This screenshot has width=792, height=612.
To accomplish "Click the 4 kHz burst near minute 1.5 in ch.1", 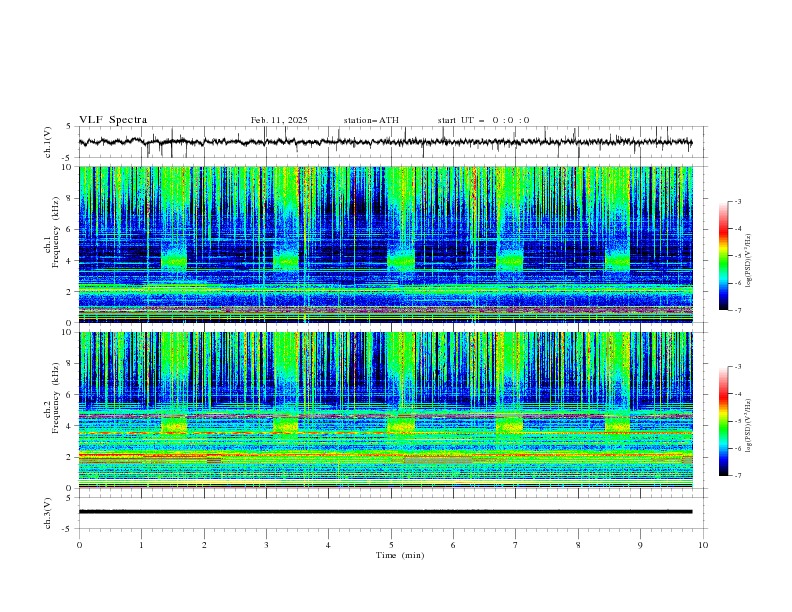I will tap(174, 260).
